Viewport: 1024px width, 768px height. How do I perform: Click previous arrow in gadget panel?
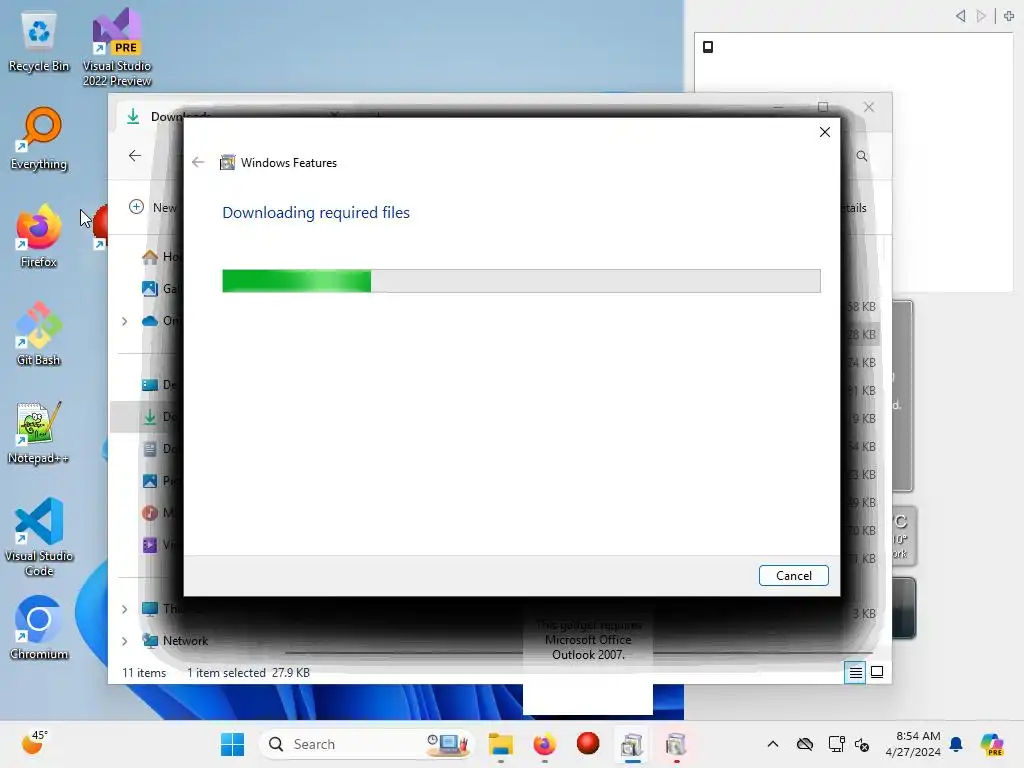pyautogui.click(x=961, y=16)
